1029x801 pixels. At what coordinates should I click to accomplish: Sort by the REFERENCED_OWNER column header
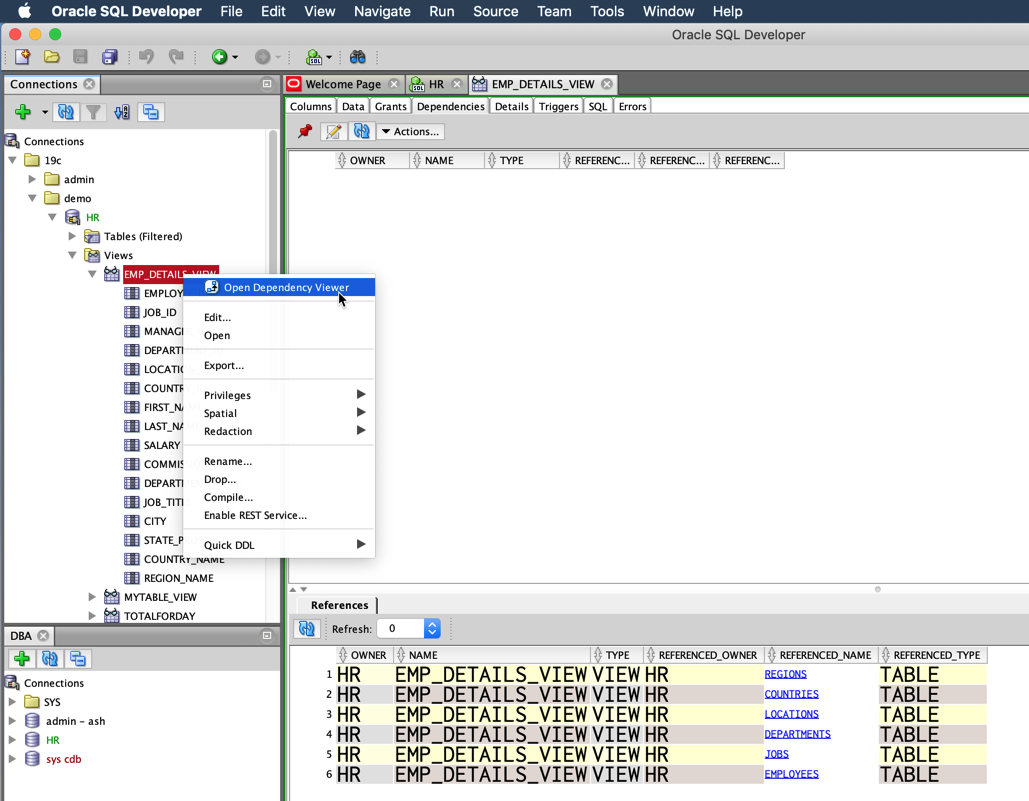[x=702, y=655]
